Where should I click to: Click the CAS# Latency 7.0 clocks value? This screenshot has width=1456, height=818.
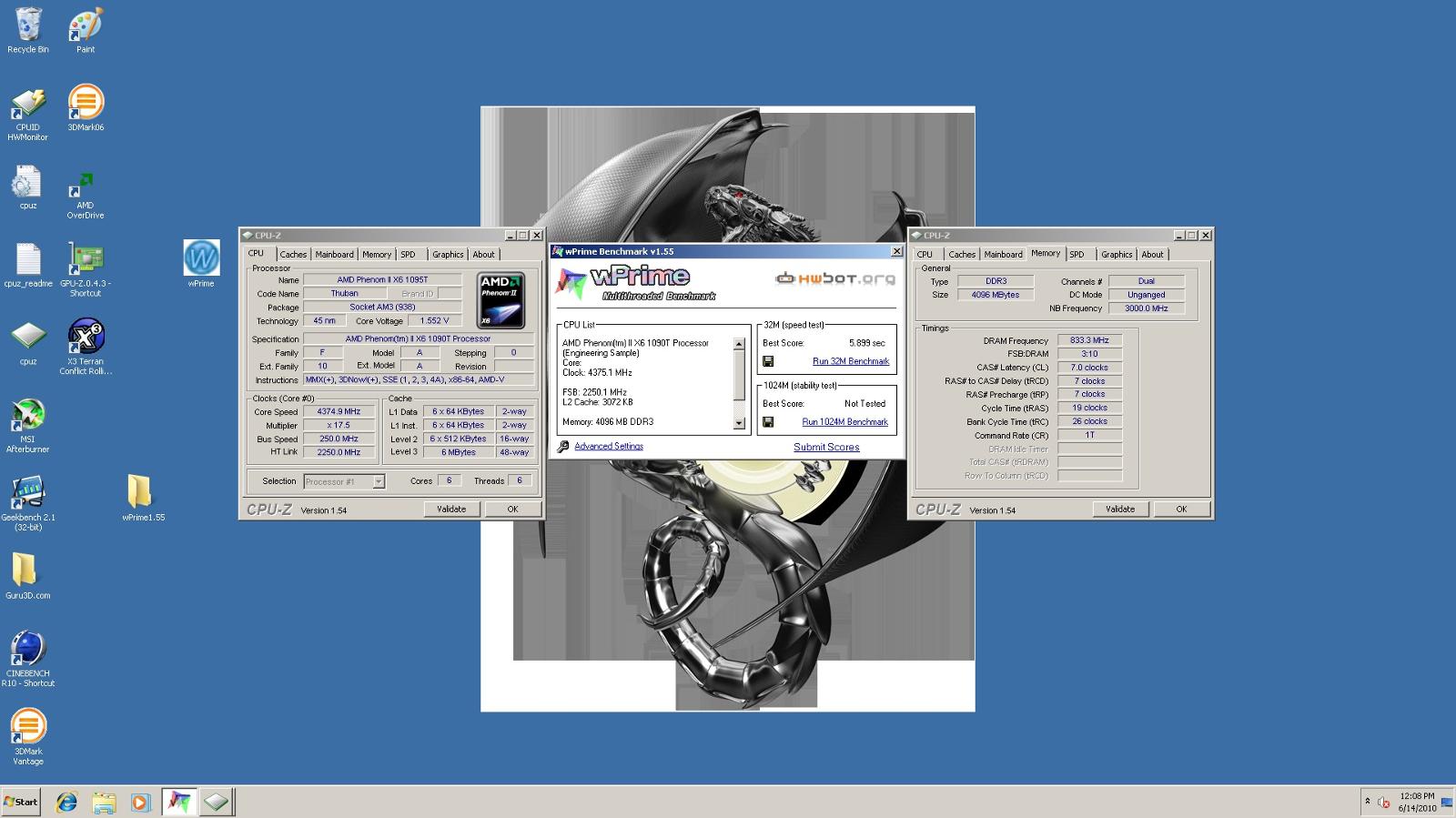point(1090,368)
